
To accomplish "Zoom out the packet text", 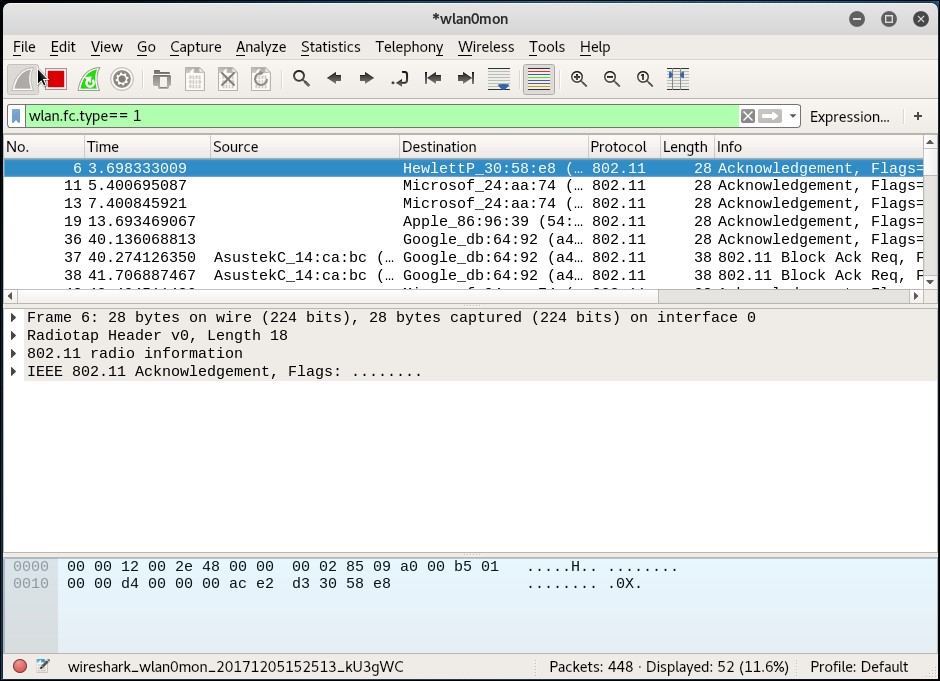I will 611,79.
